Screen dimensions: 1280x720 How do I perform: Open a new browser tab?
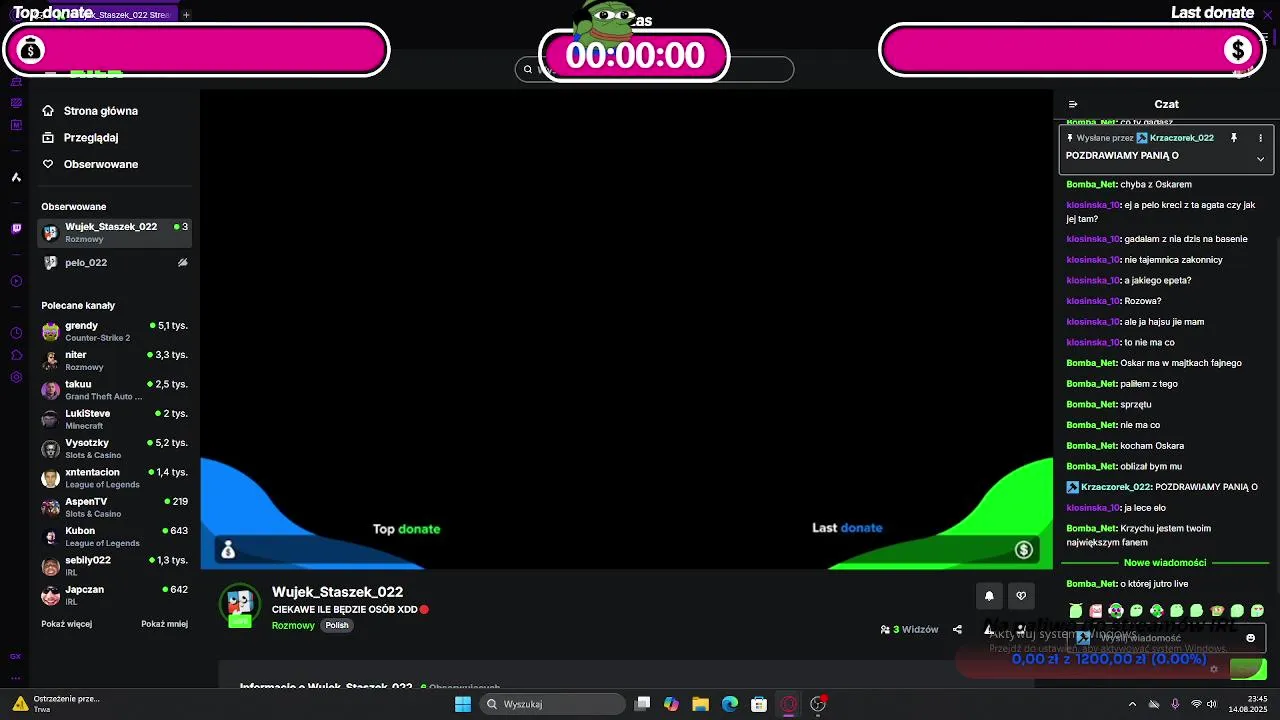(186, 15)
